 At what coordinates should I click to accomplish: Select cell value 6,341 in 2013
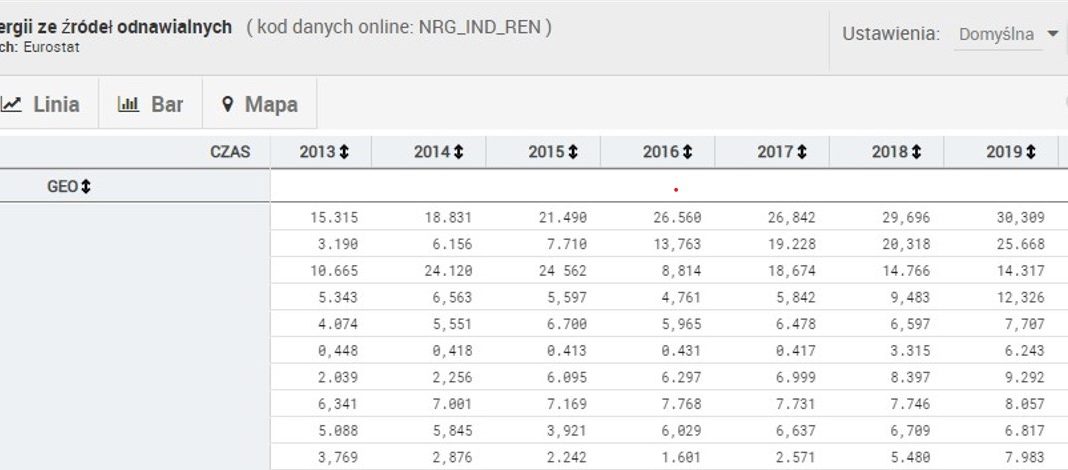coord(338,404)
